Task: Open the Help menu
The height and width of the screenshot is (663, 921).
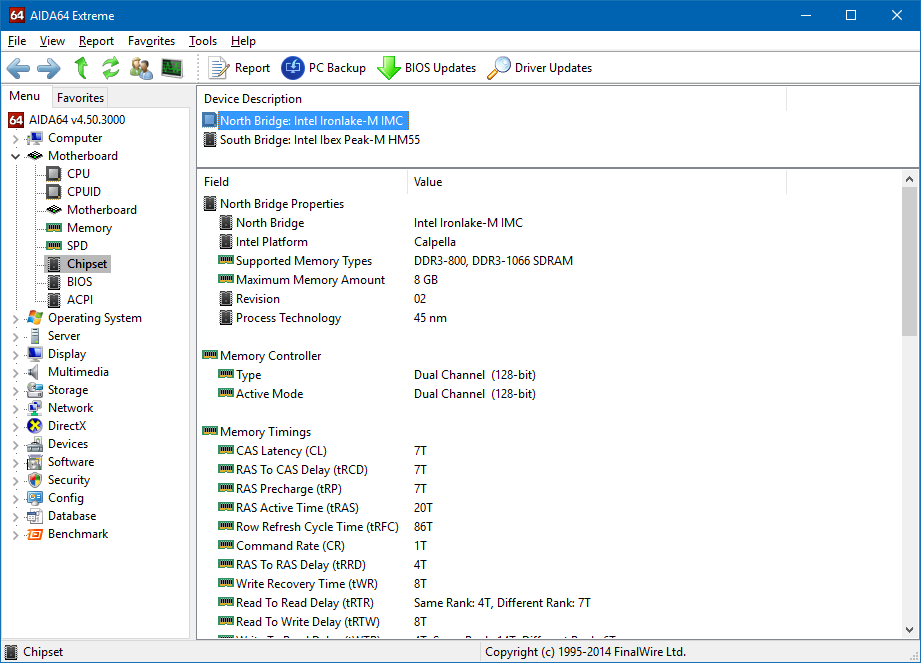Action: [243, 41]
